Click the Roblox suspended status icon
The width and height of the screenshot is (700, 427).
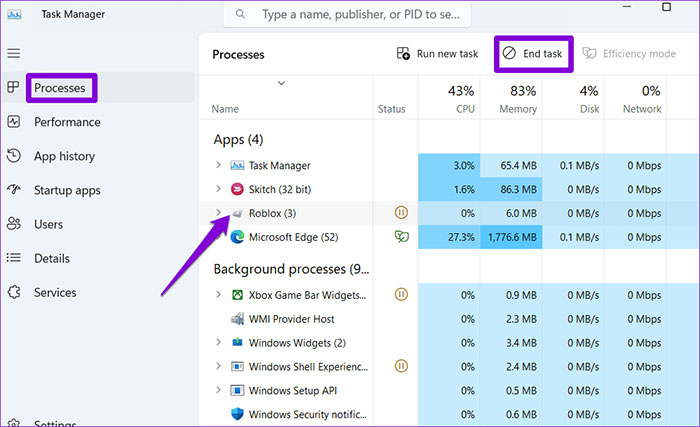(402, 213)
